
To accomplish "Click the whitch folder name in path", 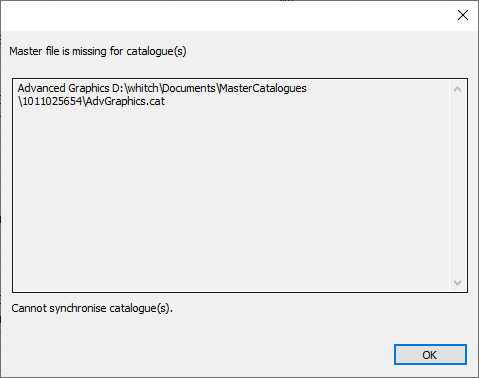I will (x=143, y=88).
